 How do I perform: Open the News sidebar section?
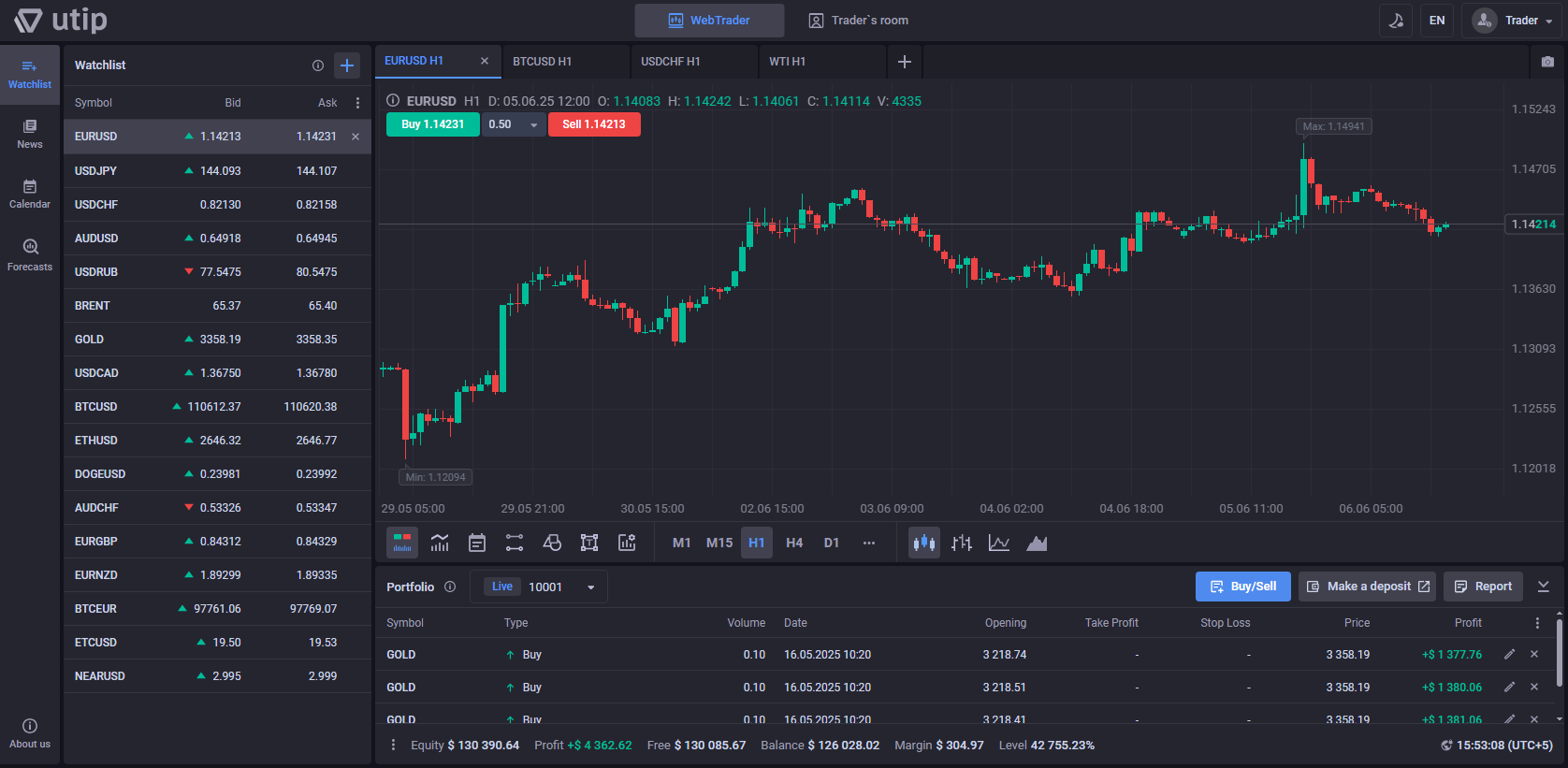coord(30,134)
